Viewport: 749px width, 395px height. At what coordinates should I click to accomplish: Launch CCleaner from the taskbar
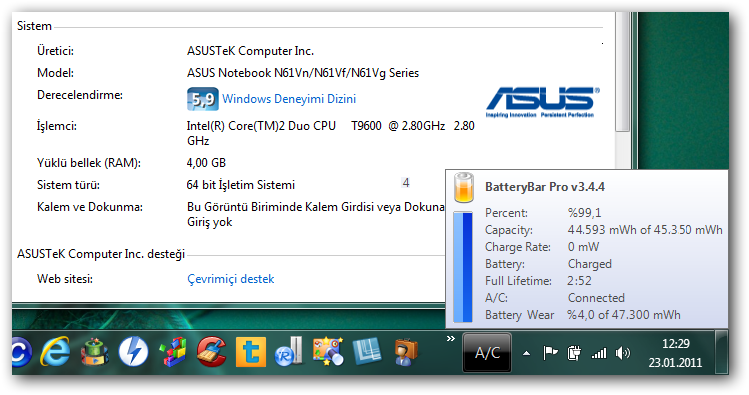coord(212,352)
